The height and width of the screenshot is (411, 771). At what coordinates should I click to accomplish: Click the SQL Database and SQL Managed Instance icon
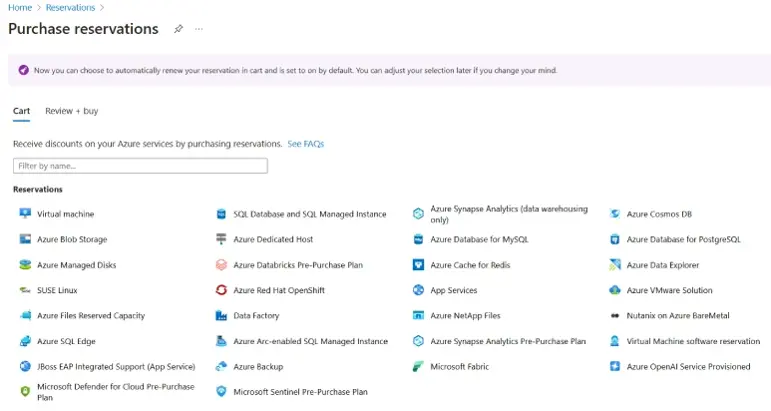pyautogui.click(x=221, y=214)
